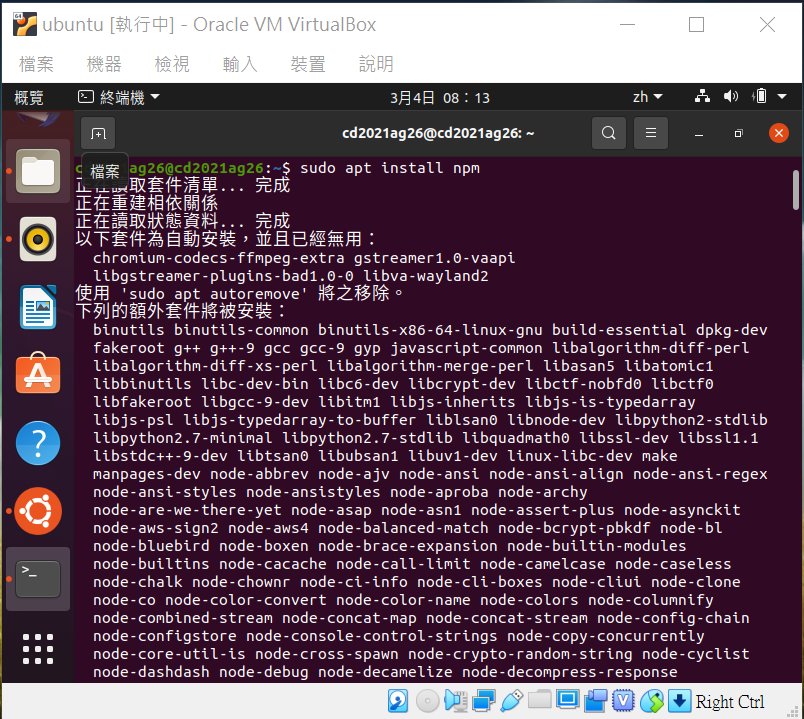Open a new terminal tab

point(98,133)
